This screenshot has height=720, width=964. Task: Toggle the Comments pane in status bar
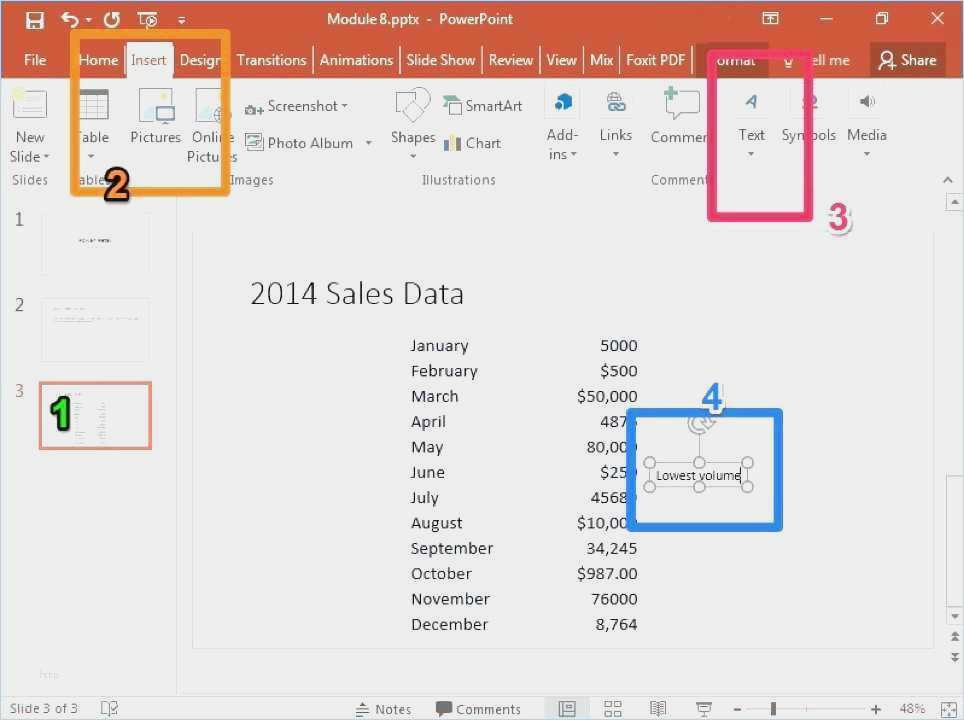[478, 709]
